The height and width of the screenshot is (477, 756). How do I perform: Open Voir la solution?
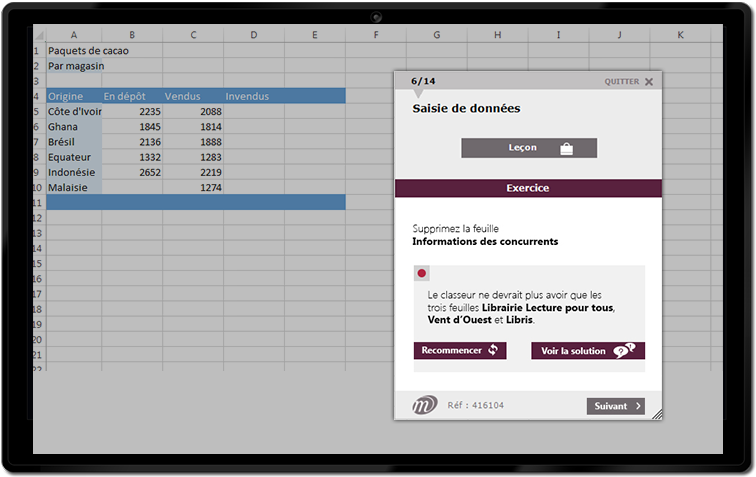click(x=588, y=351)
